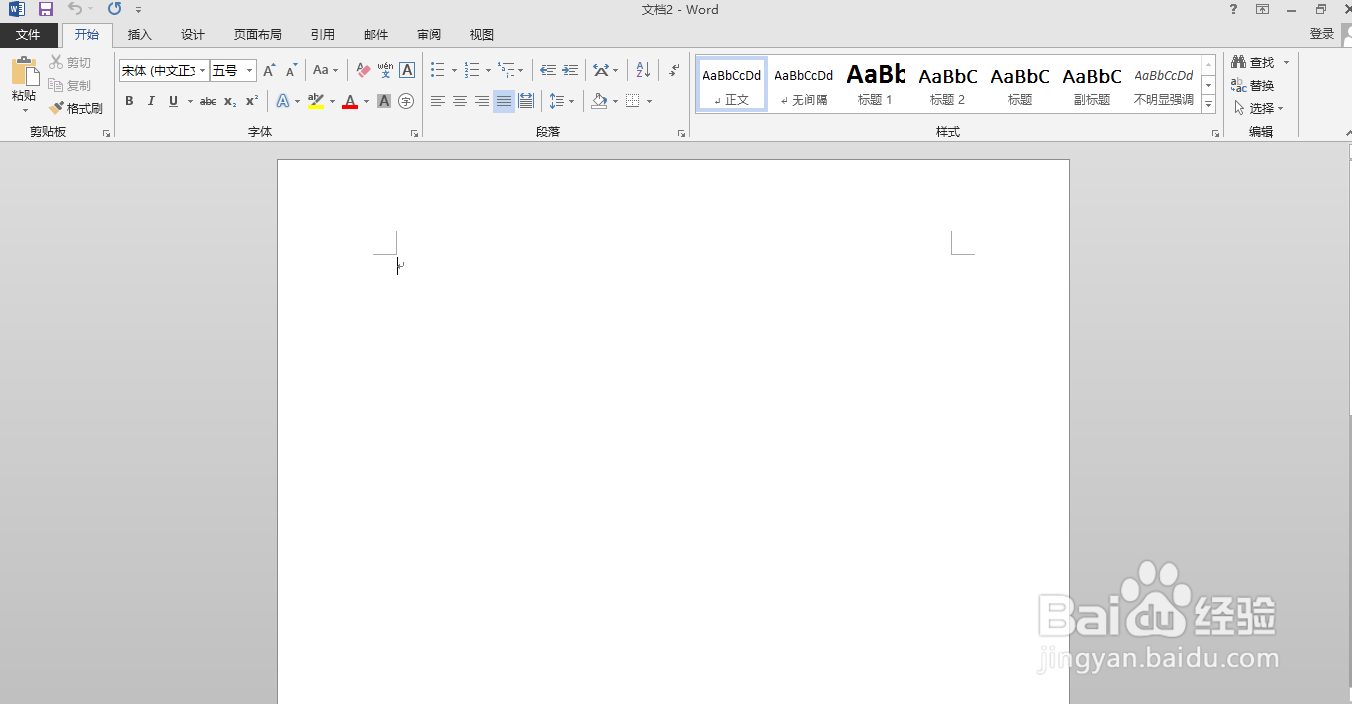
Task: Apply the text highlight color (yellow)
Action: point(316,101)
